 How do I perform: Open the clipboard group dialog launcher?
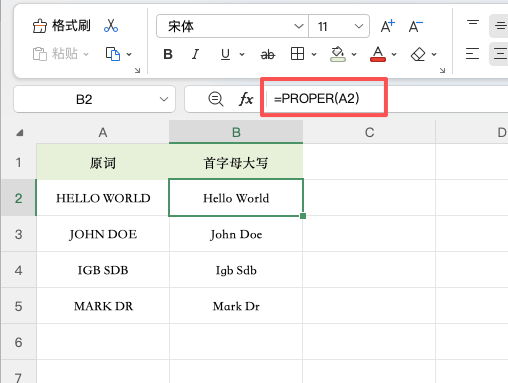(137, 70)
